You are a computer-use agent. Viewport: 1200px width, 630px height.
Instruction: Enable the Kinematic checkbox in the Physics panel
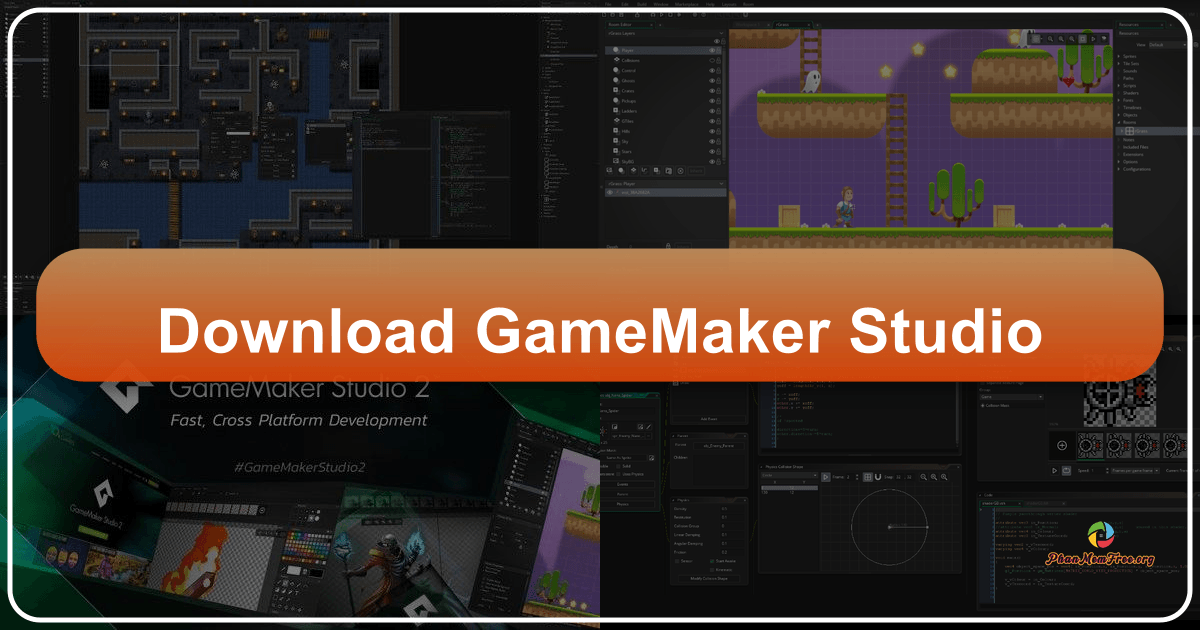click(711, 569)
